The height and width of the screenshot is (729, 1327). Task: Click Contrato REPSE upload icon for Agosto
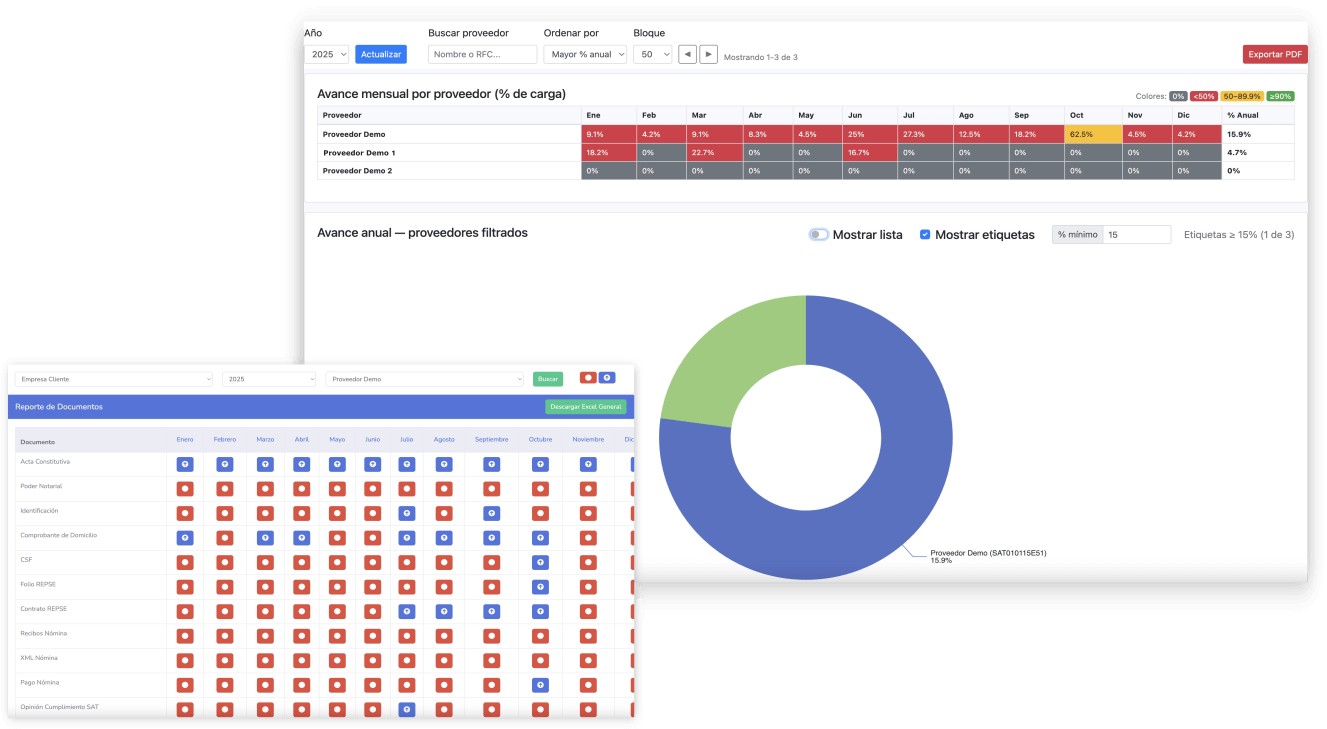[x=444, y=611]
